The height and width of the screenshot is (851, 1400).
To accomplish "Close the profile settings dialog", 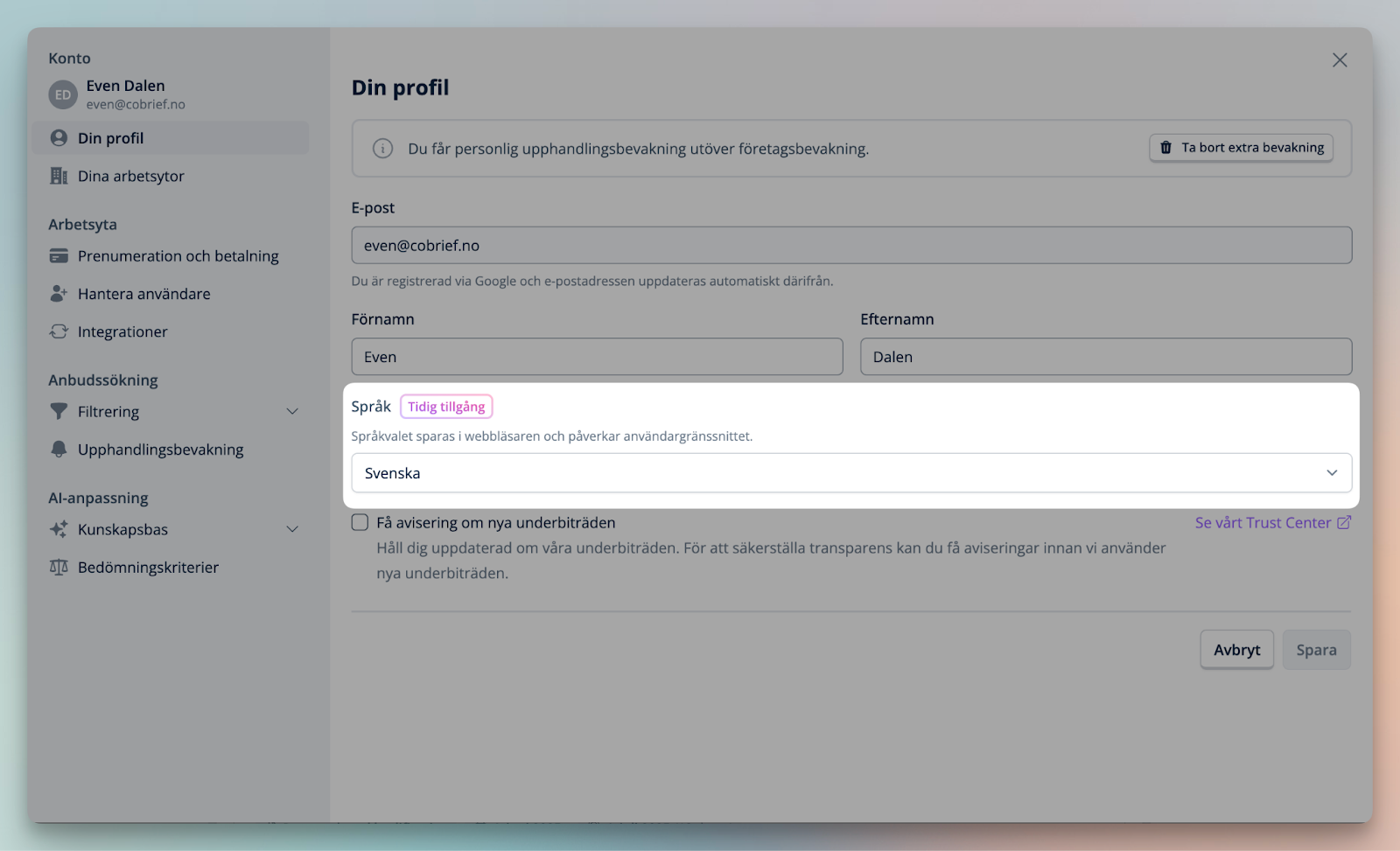I will click(x=1339, y=60).
